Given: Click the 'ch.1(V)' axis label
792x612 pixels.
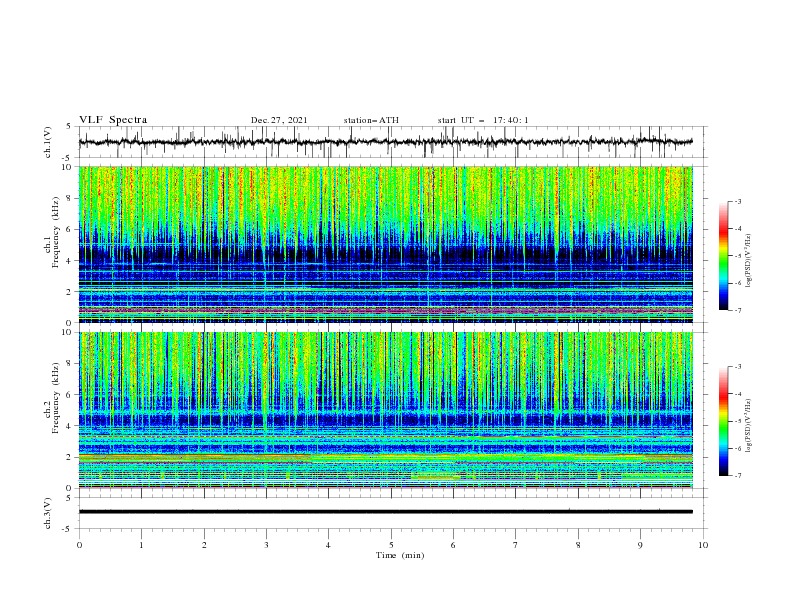Looking at the screenshot, I should 48,142.
